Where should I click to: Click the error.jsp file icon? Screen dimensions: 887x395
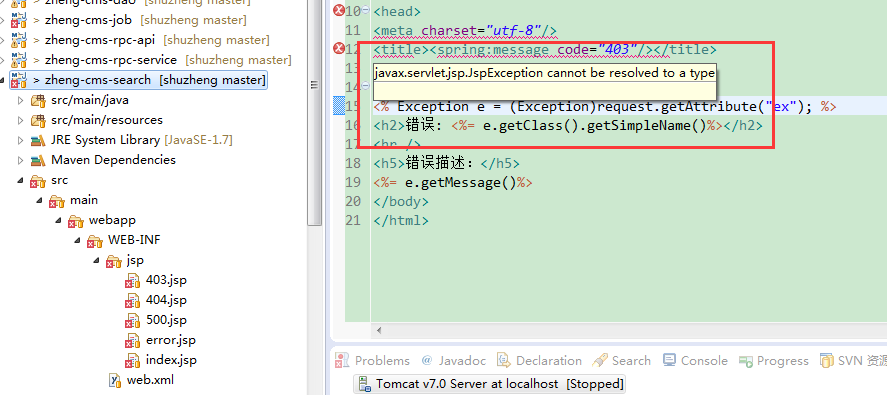[x=132, y=341]
